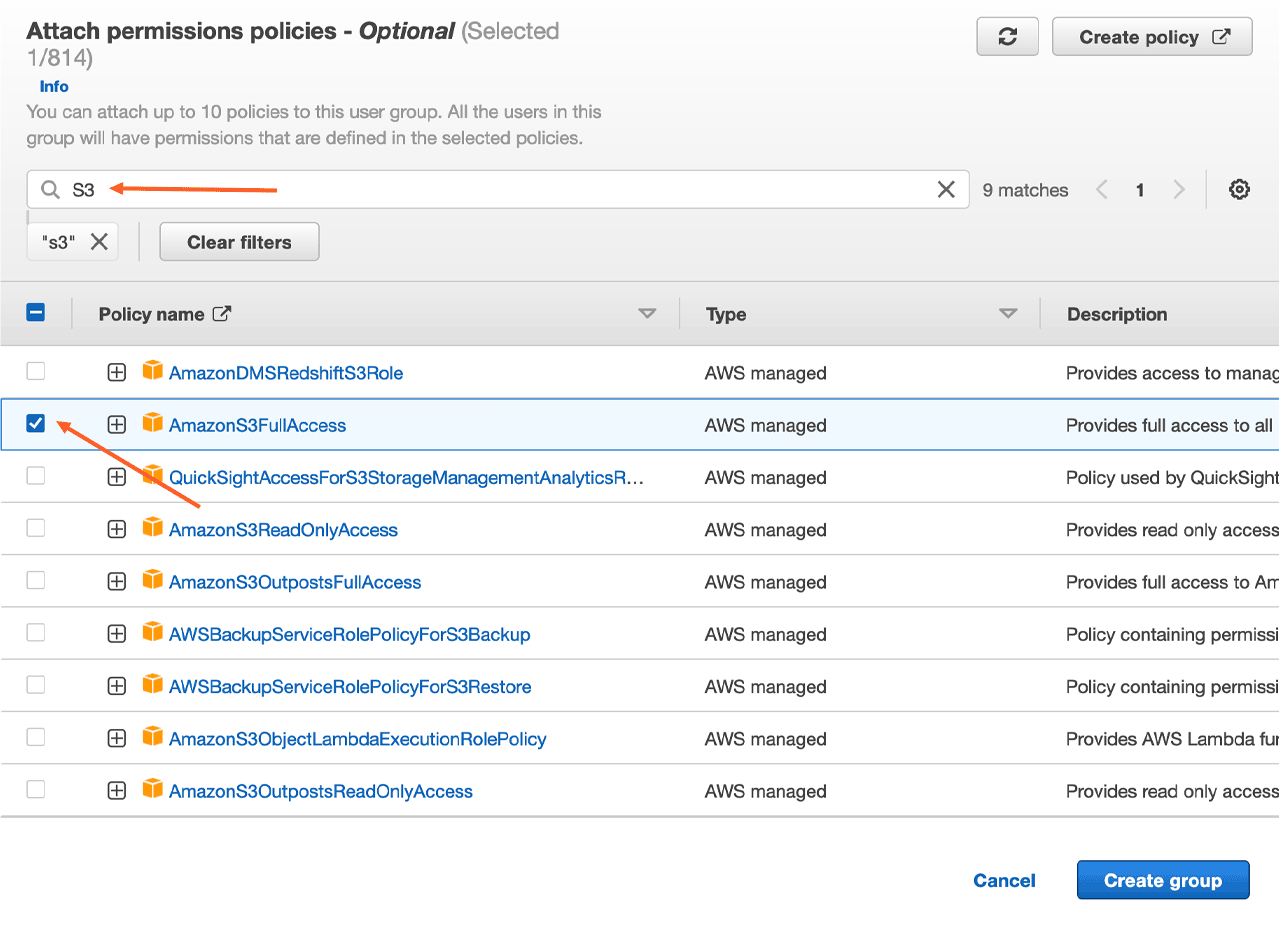The image size is (1280, 935).
Task: Click inside the policy search field
Action: pos(500,190)
